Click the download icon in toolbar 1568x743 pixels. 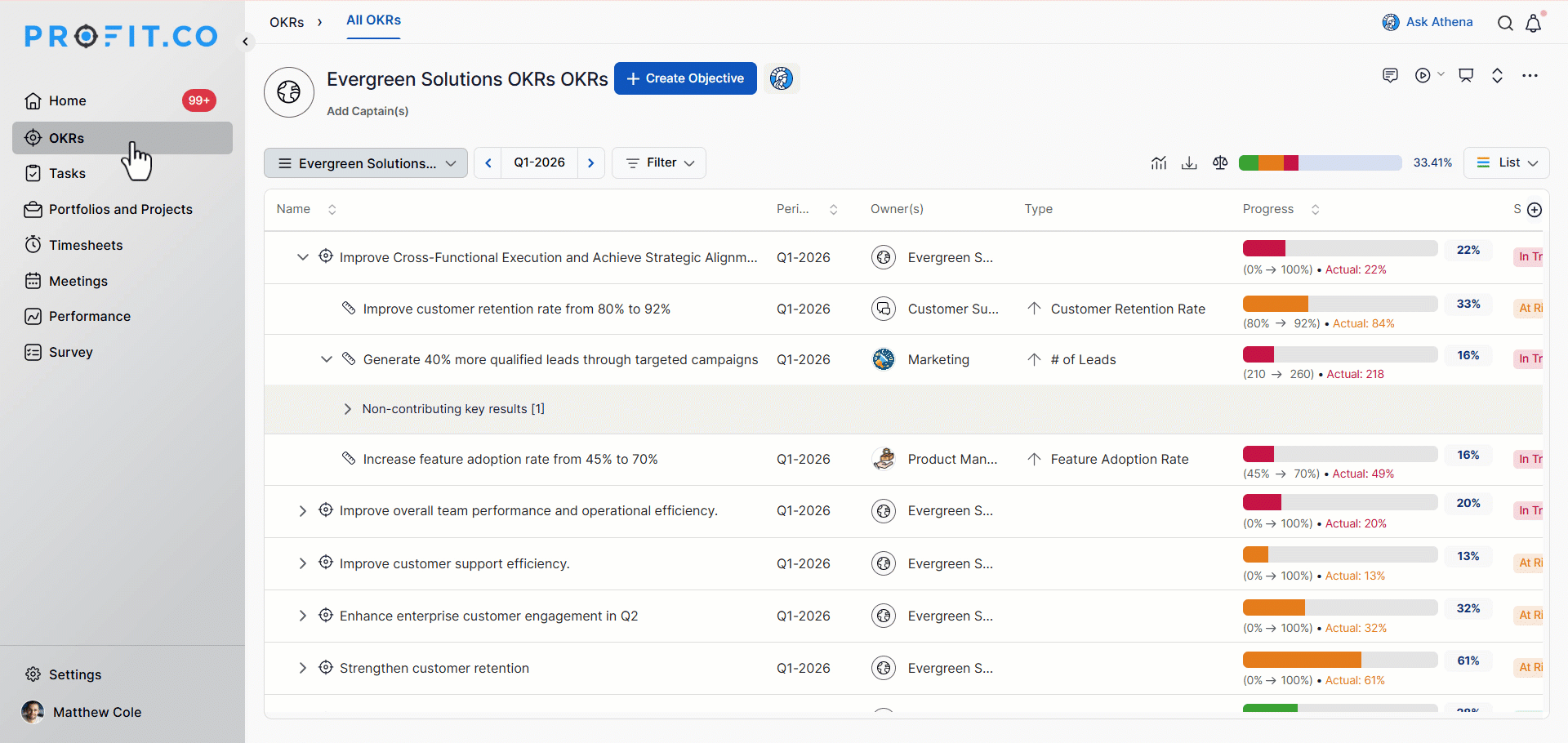point(1189,163)
